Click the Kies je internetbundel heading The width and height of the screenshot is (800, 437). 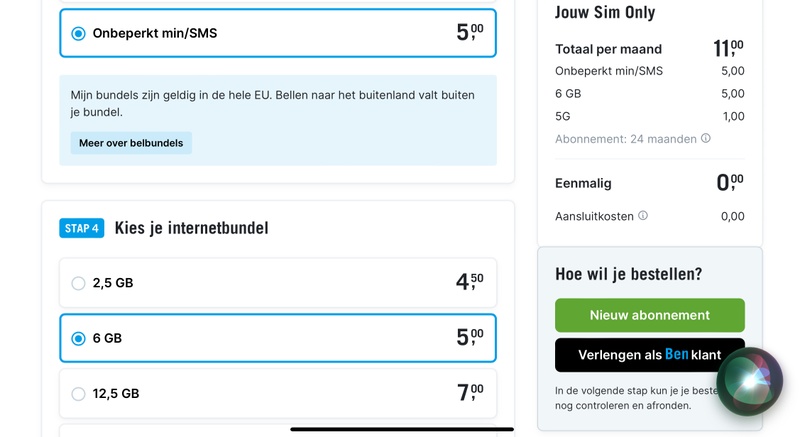coord(191,228)
